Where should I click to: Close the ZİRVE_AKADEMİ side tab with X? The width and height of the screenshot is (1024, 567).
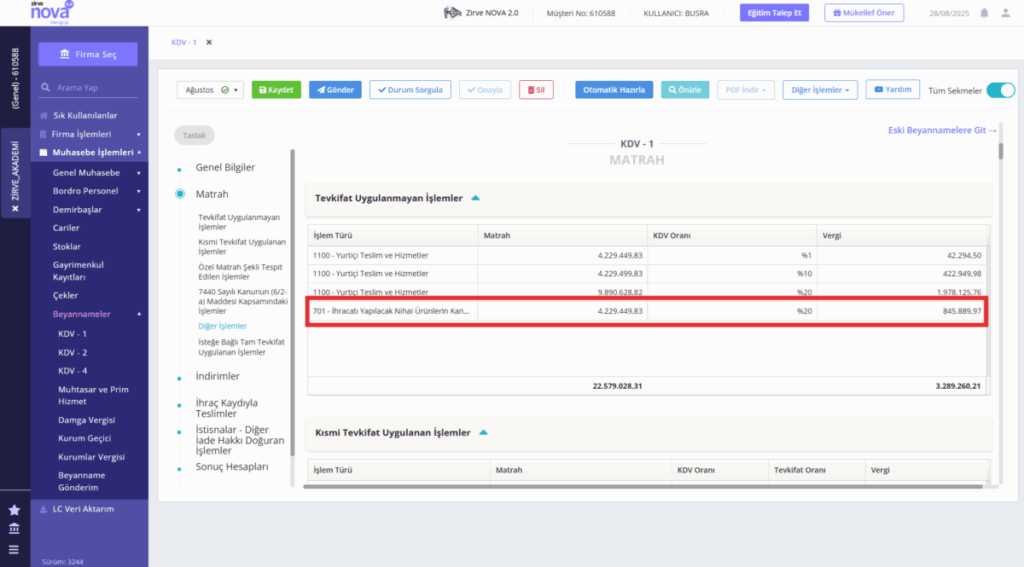coord(15,209)
